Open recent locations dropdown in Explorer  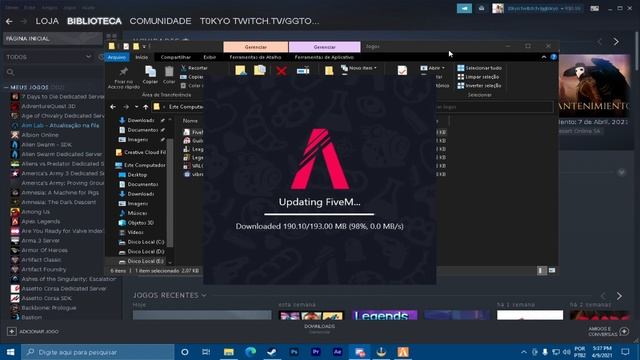tap(136, 107)
